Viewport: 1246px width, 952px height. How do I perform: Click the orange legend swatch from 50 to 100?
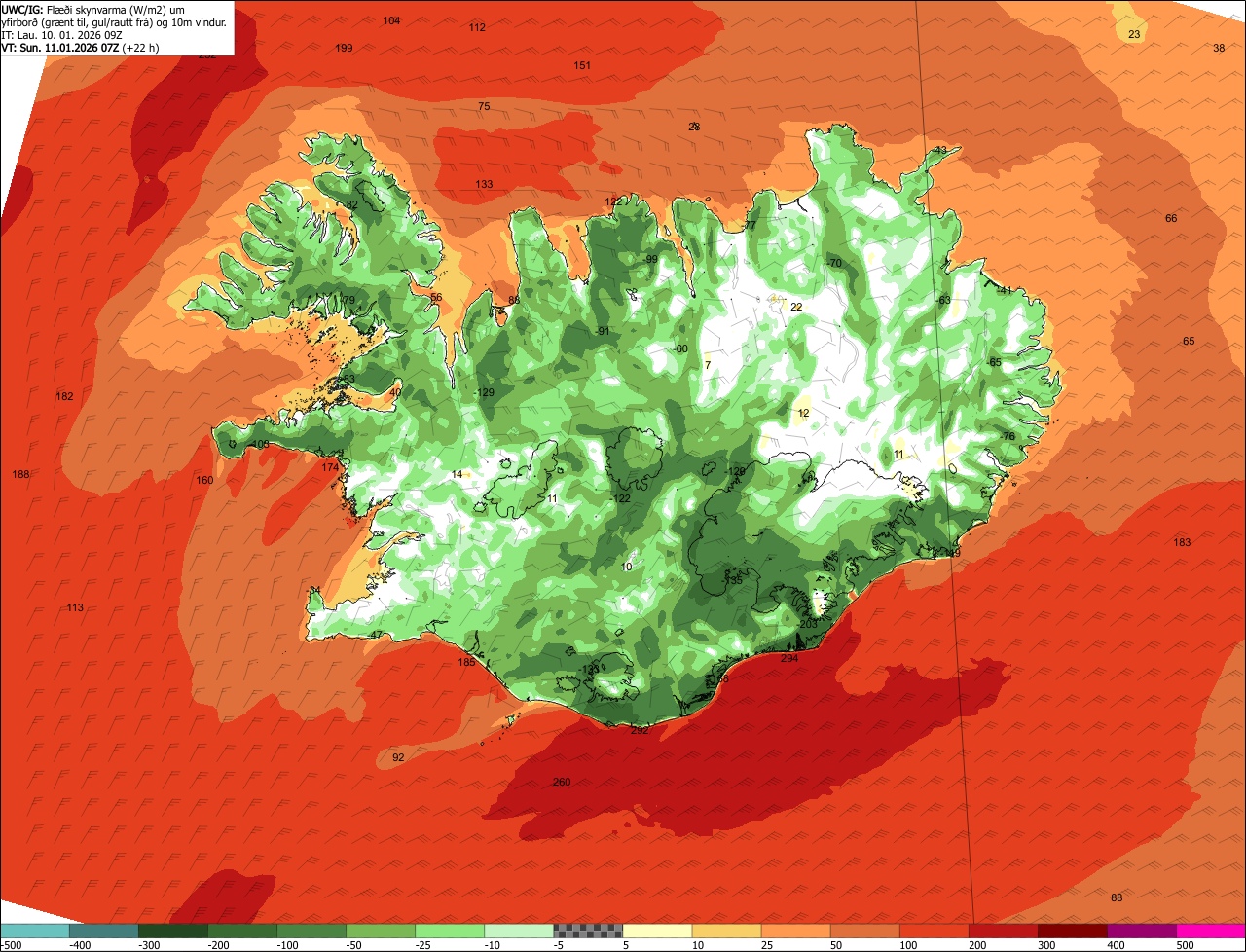(x=864, y=931)
